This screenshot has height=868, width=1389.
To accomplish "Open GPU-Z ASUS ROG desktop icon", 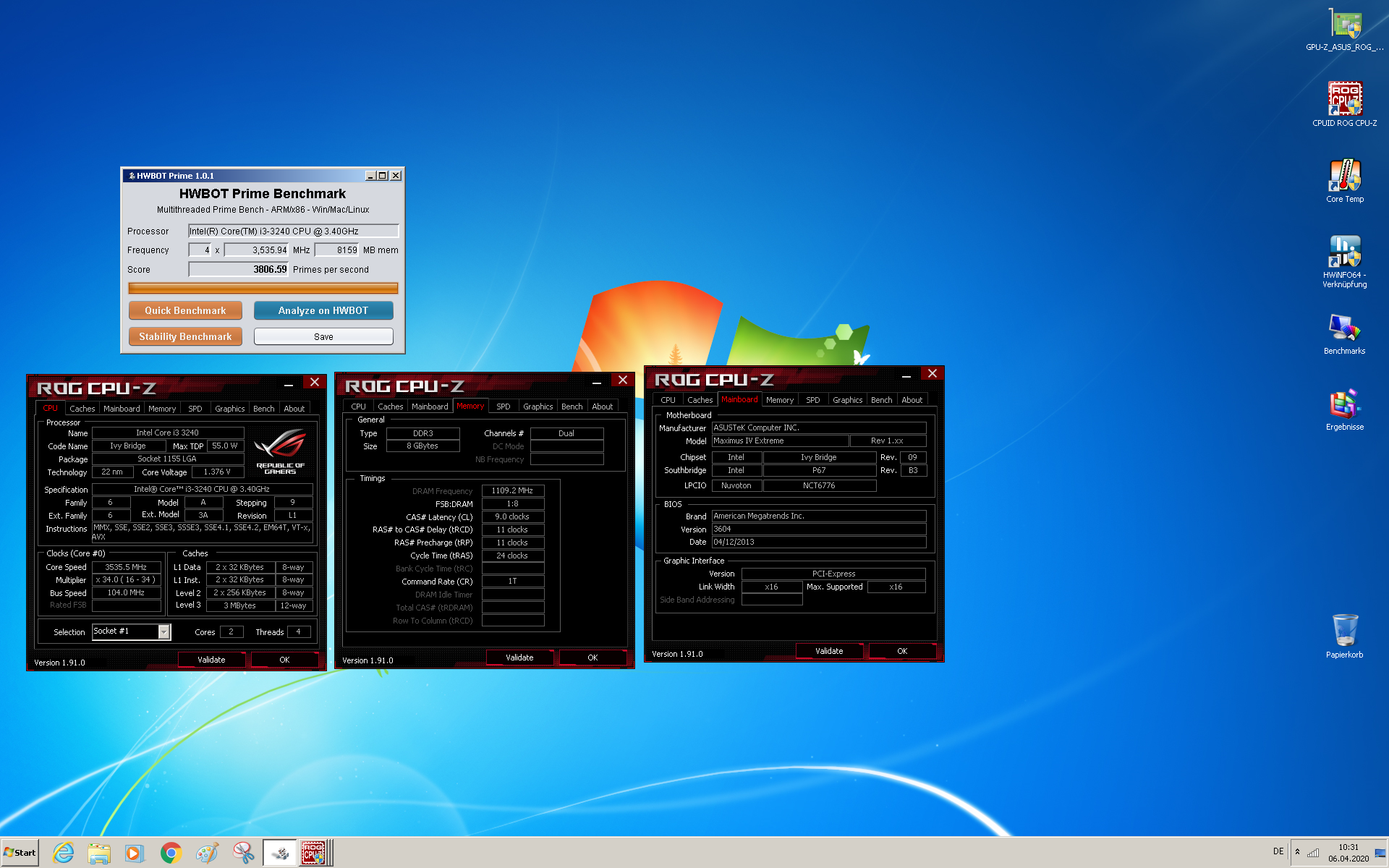I will (x=1344, y=30).
